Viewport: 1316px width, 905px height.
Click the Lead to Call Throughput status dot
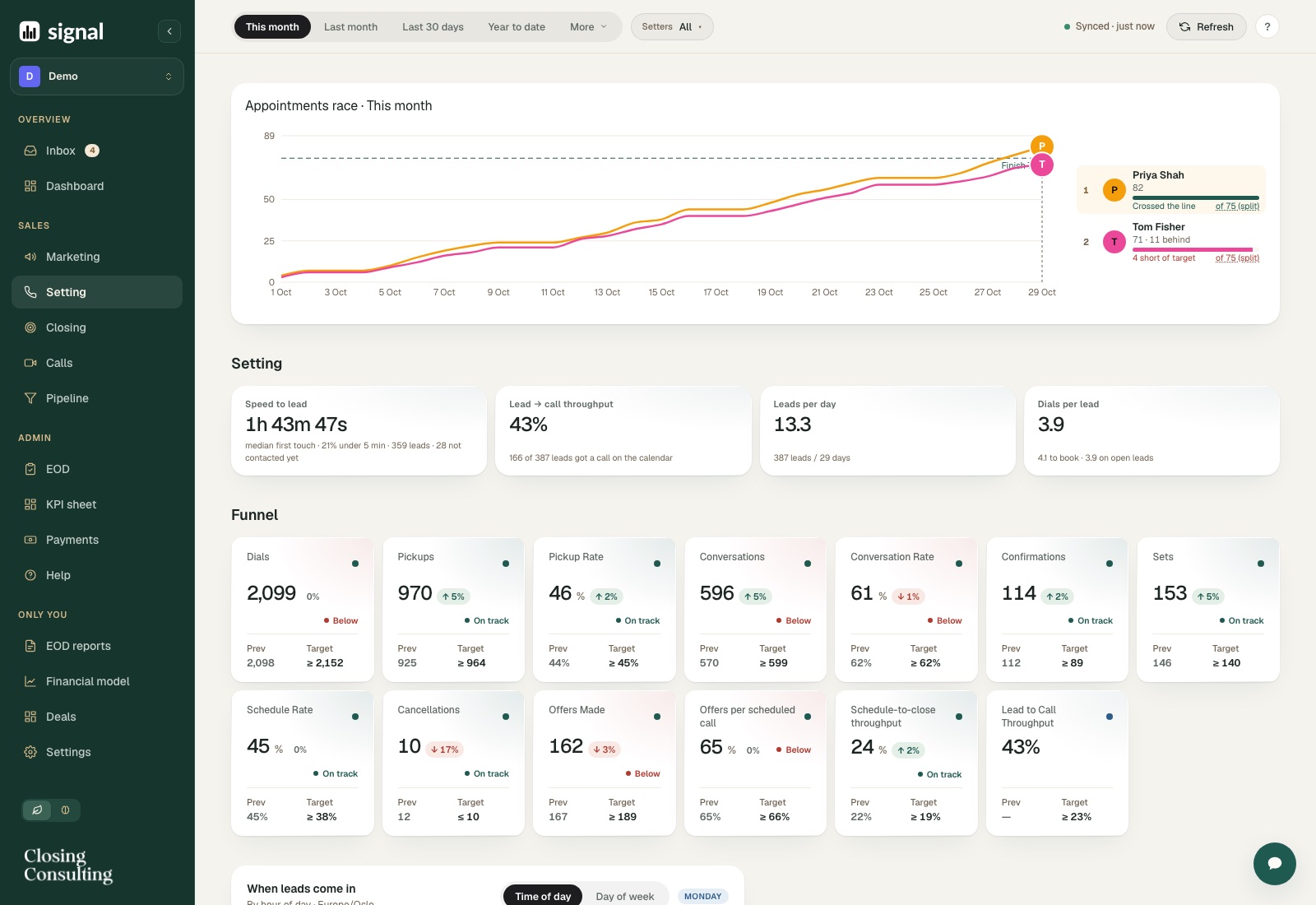click(1110, 717)
